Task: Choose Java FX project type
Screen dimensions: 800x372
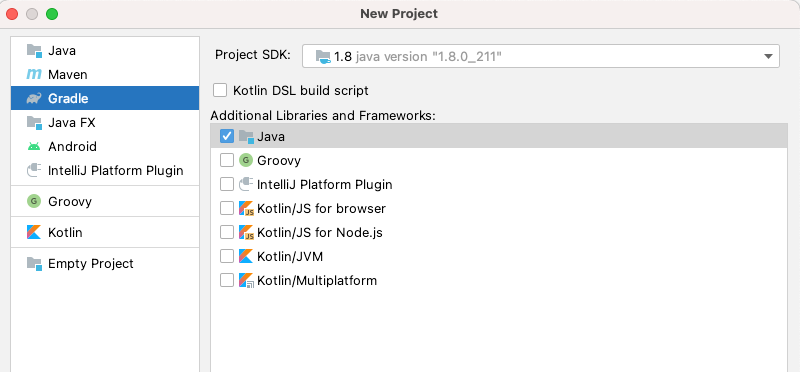Action: coord(105,122)
